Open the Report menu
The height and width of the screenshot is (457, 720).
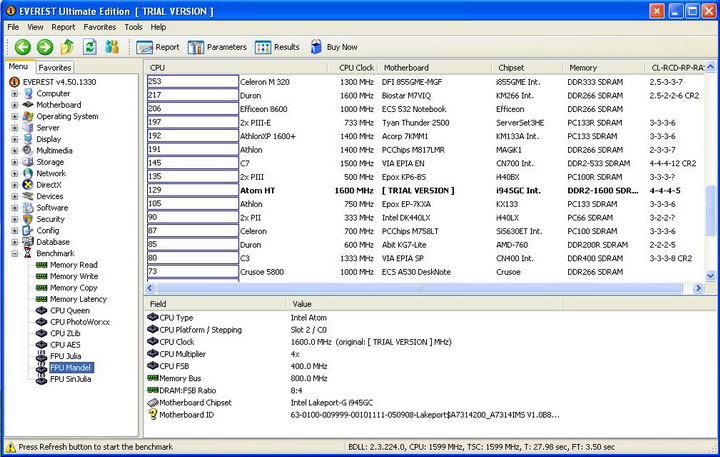(63, 27)
